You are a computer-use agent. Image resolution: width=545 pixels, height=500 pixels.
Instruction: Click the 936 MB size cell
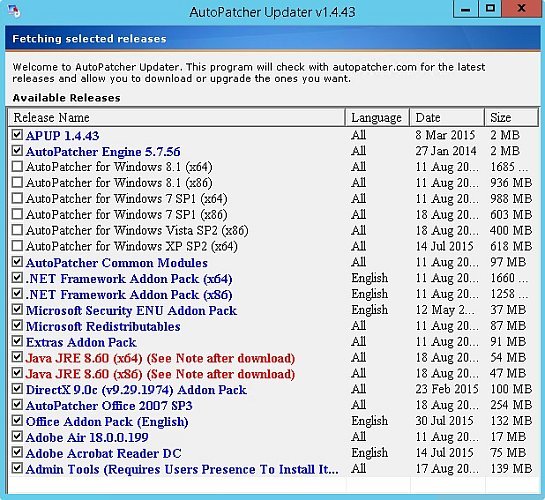[511, 182]
